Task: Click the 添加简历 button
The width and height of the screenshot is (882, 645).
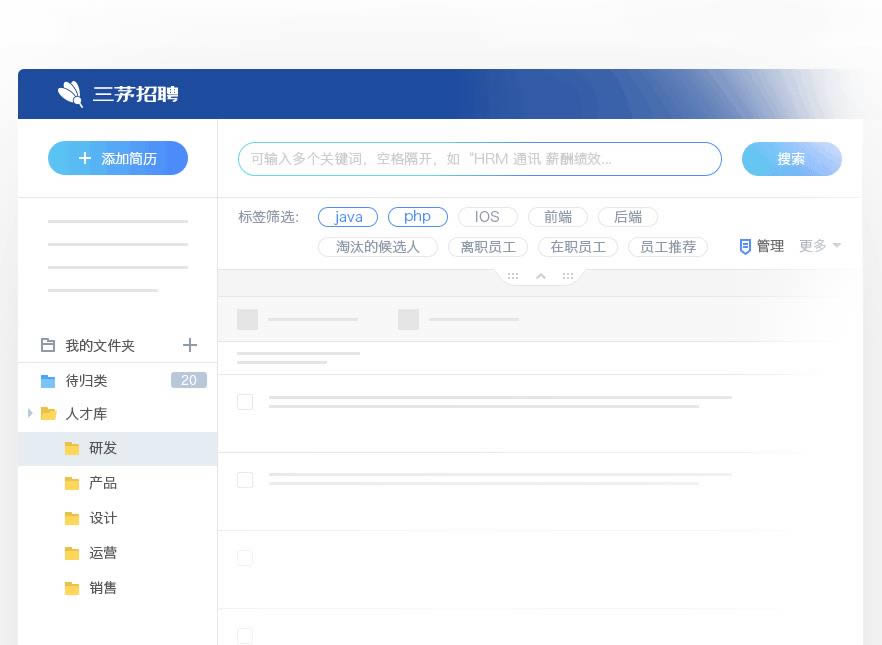Action: pyautogui.click(x=118, y=158)
